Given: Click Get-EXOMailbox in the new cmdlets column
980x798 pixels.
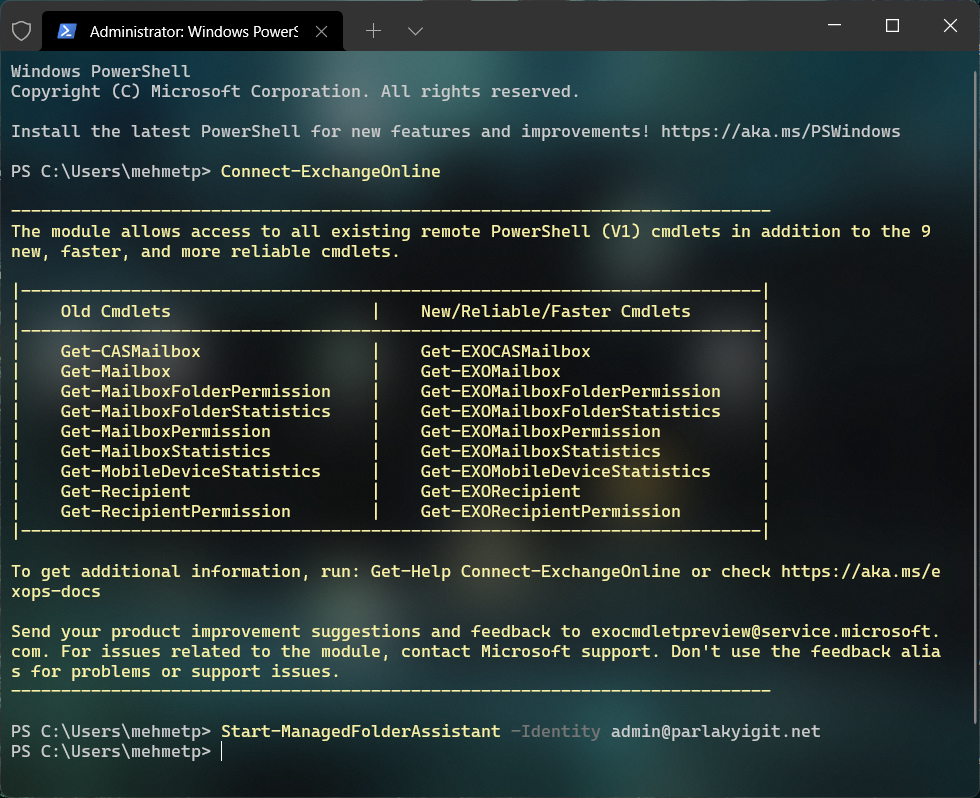Looking at the screenshot, I should (491, 371).
